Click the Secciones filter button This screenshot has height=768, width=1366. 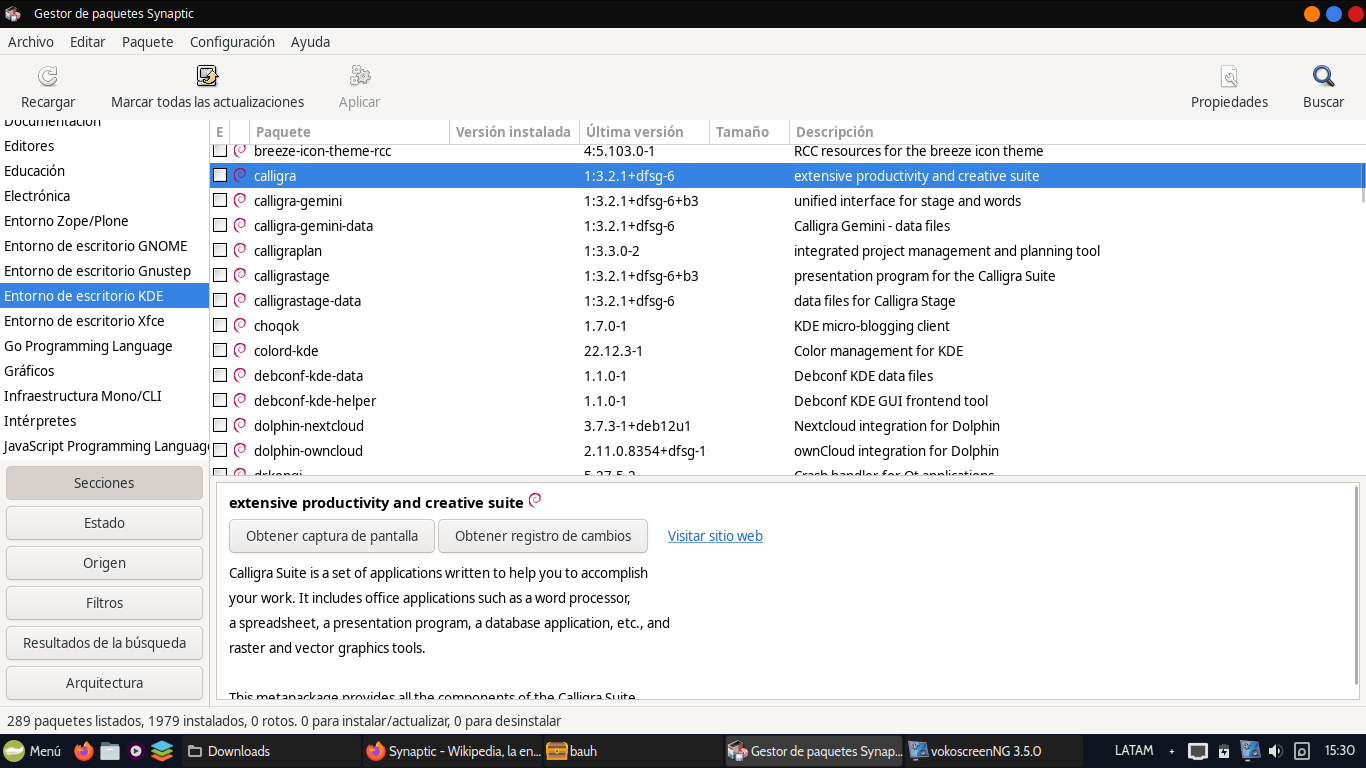104,483
